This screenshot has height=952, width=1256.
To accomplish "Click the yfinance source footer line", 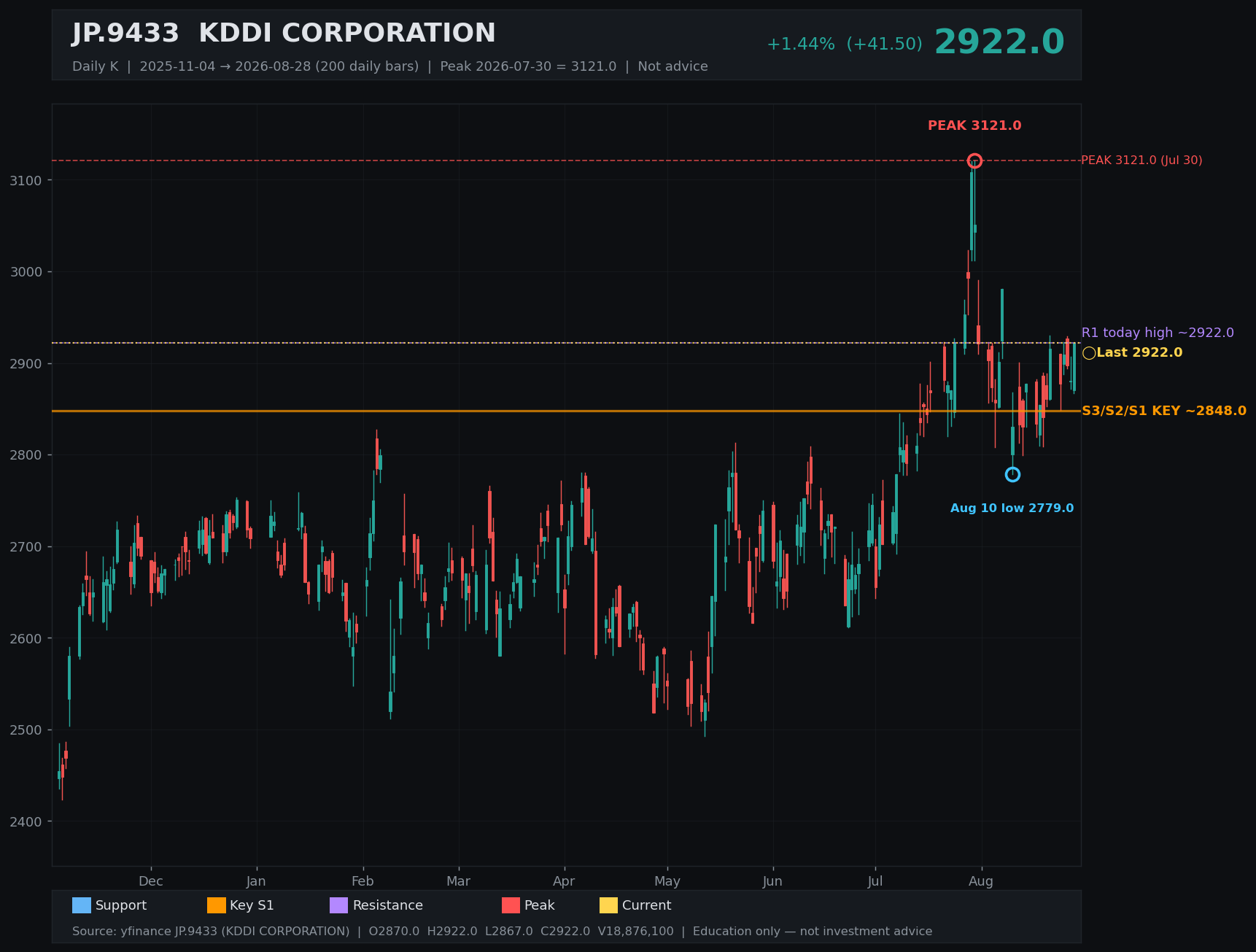I will (x=502, y=932).
